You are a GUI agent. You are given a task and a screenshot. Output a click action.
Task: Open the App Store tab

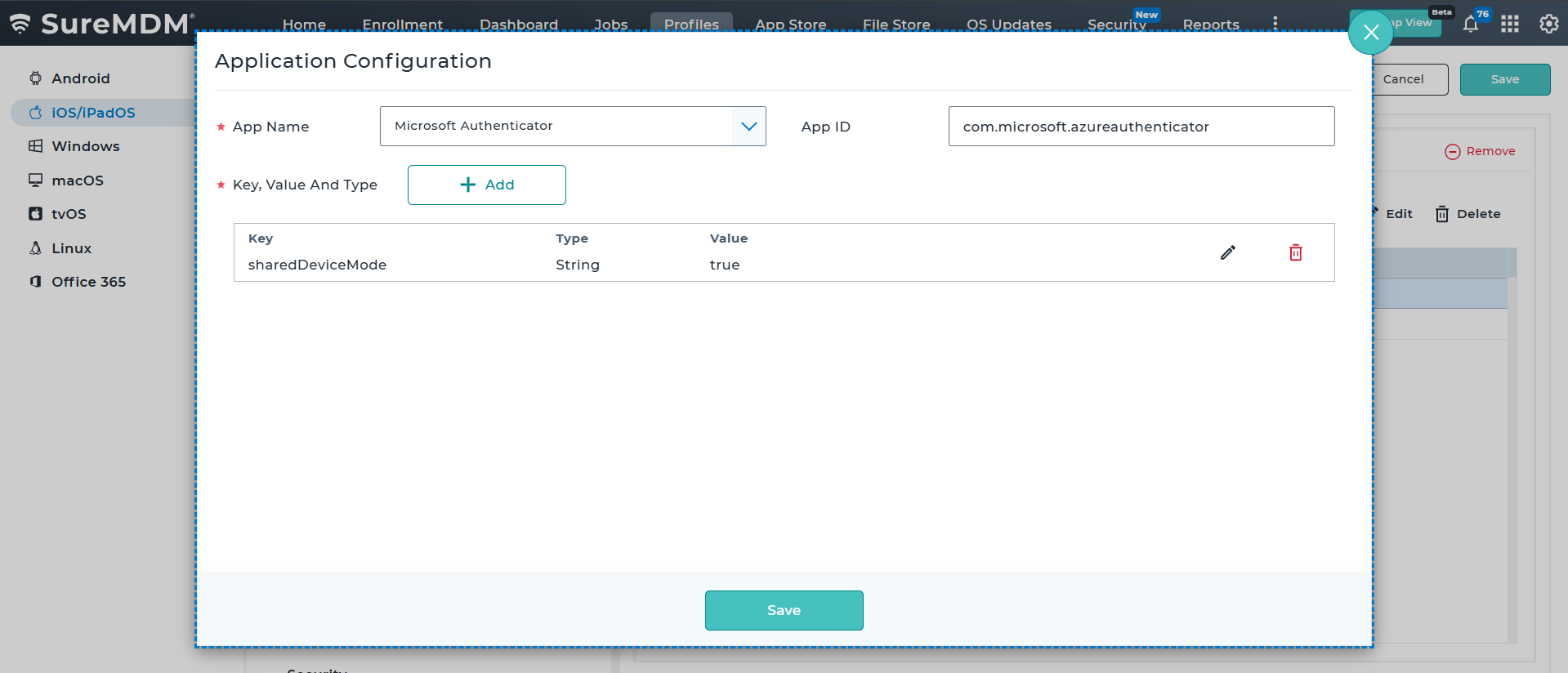(x=791, y=24)
